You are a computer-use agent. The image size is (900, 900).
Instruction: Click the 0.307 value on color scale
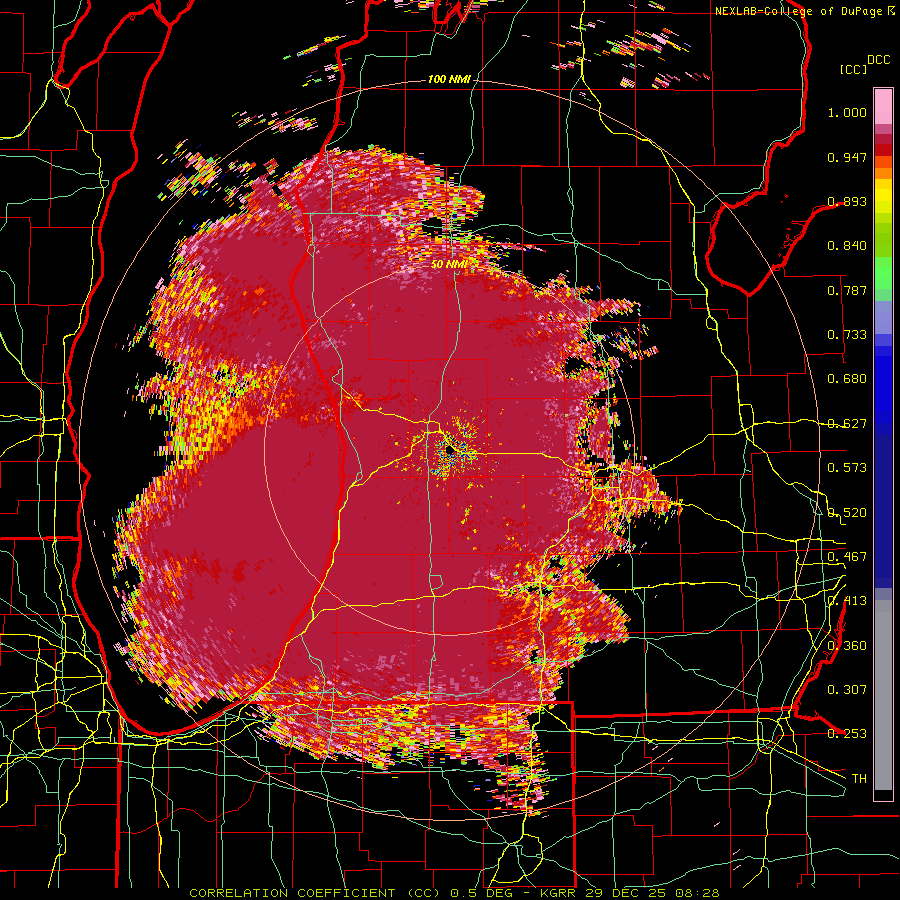tap(847, 690)
